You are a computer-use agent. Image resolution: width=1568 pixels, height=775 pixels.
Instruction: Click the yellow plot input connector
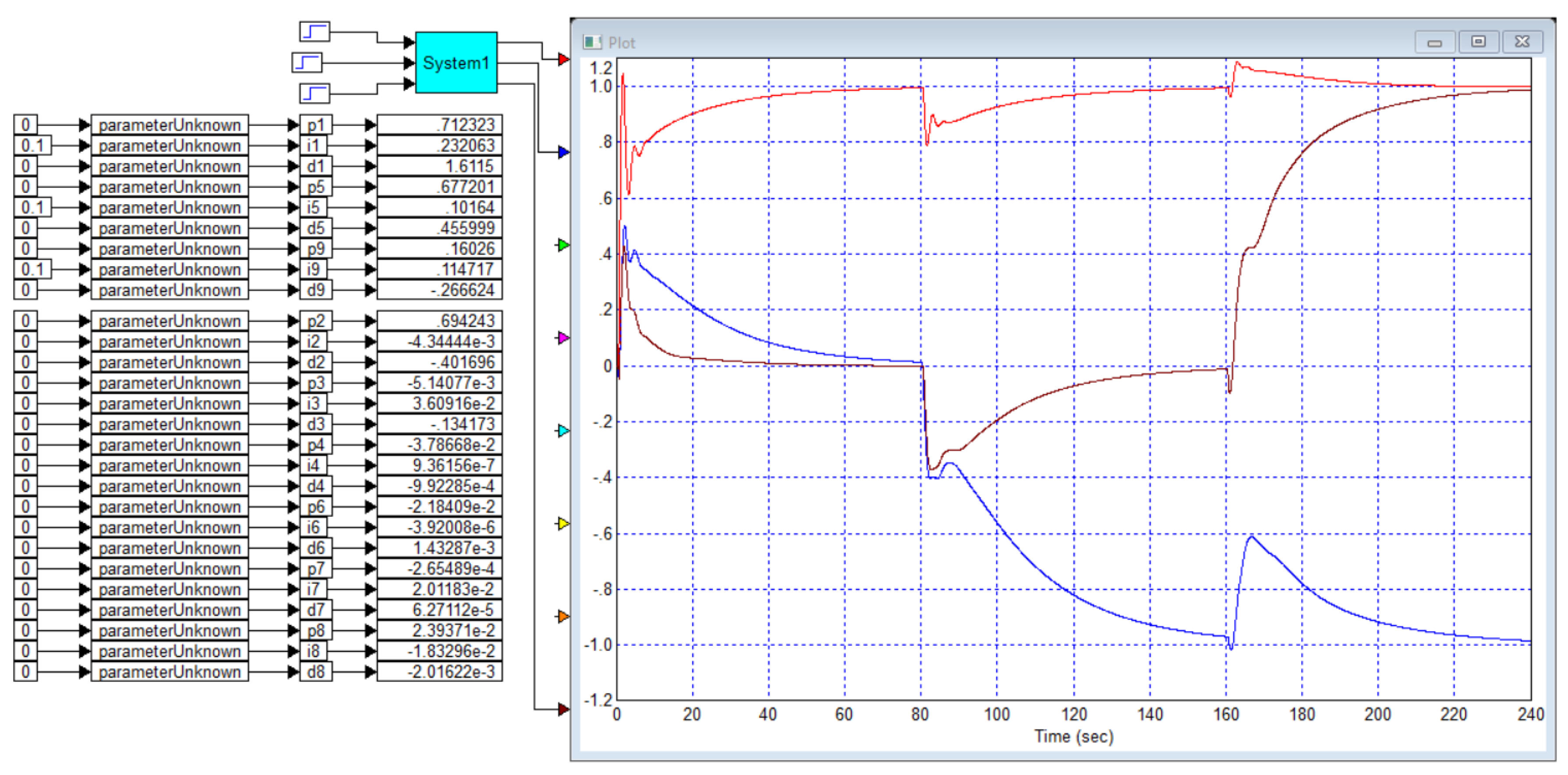[x=564, y=523]
